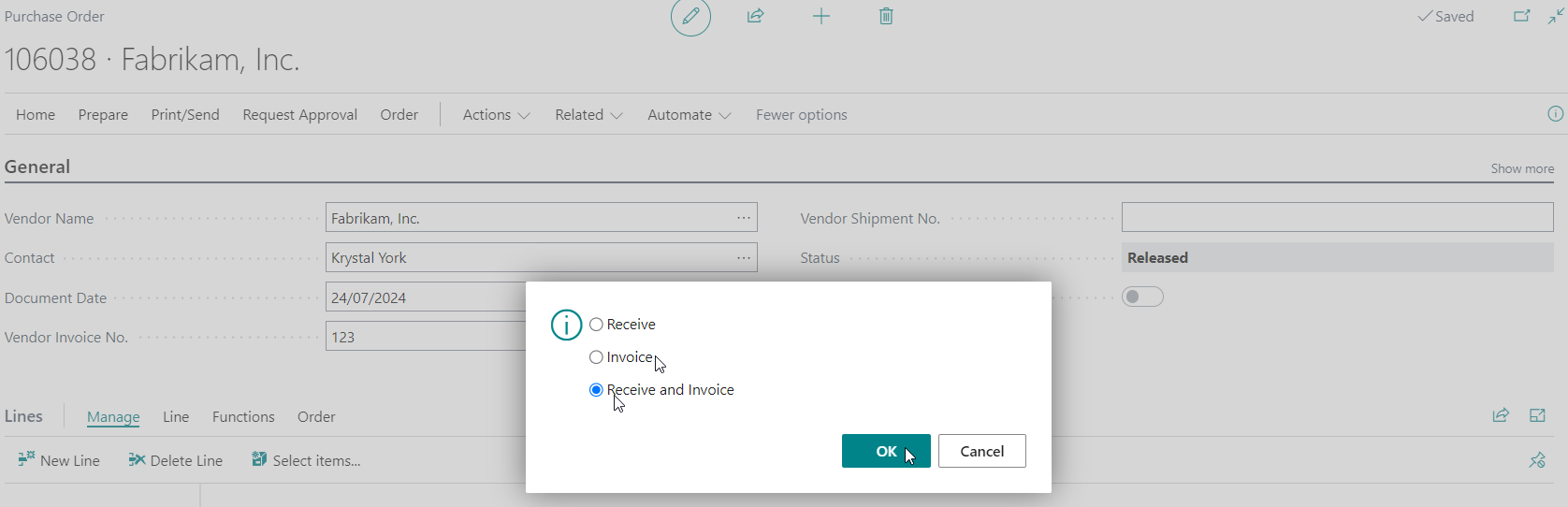Viewport: 1568px width, 507px height.
Task: Toggle the switch below Status field
Action: pyautogui.click(x=1142, y=297)
